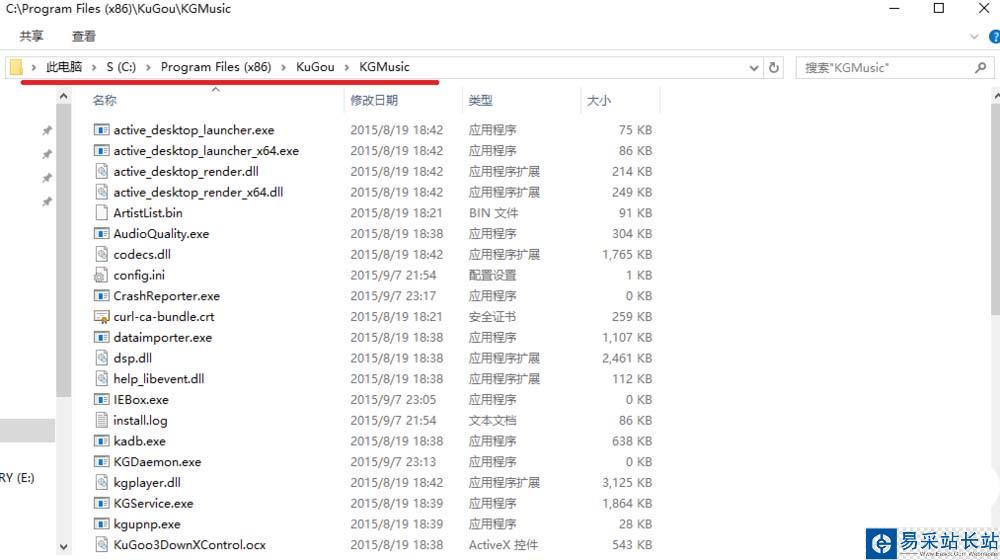Open the 共享 ribbon tab
Viewport: 1000px width, 560px height.
pos(31,36)
